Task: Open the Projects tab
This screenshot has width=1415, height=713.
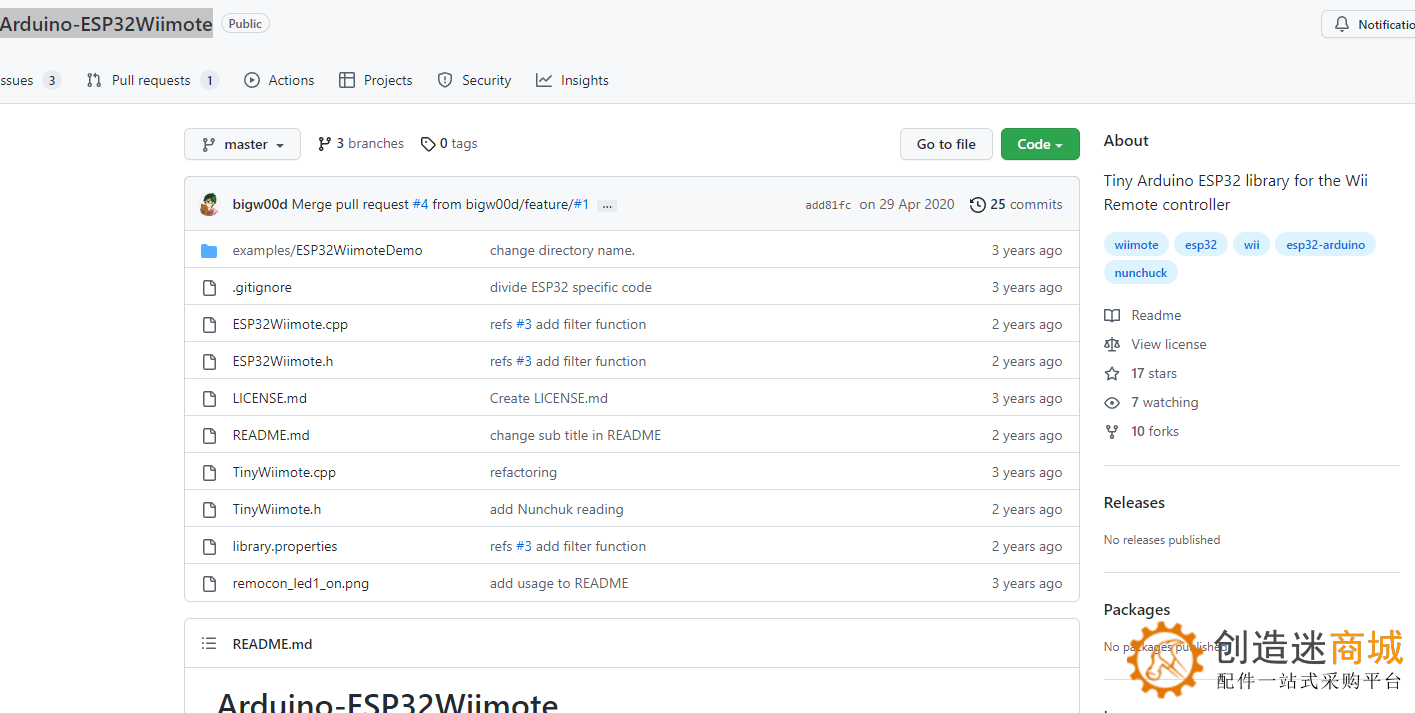Action: click(x=376, y=80)
